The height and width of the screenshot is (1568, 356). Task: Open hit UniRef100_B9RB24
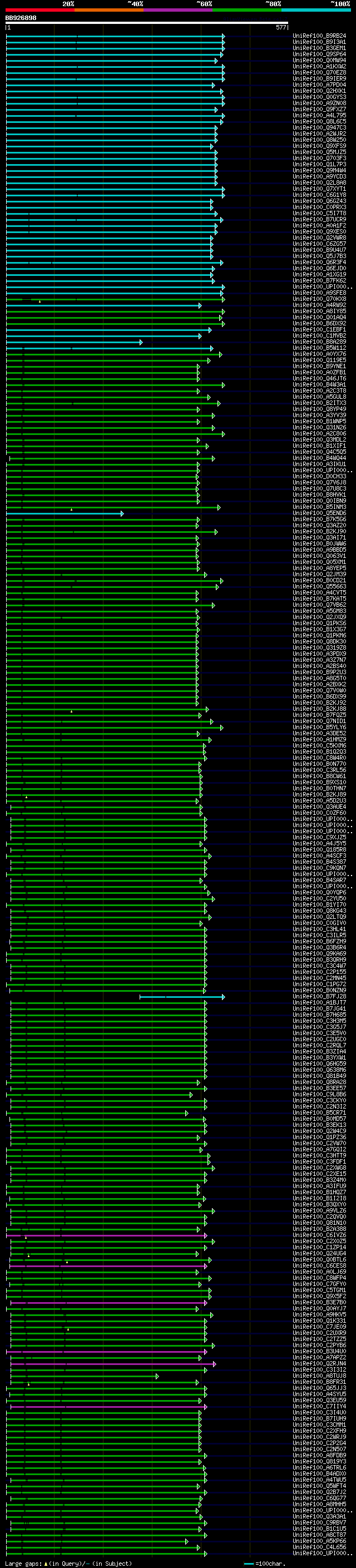pyautogui.click(x=319, y=36)
